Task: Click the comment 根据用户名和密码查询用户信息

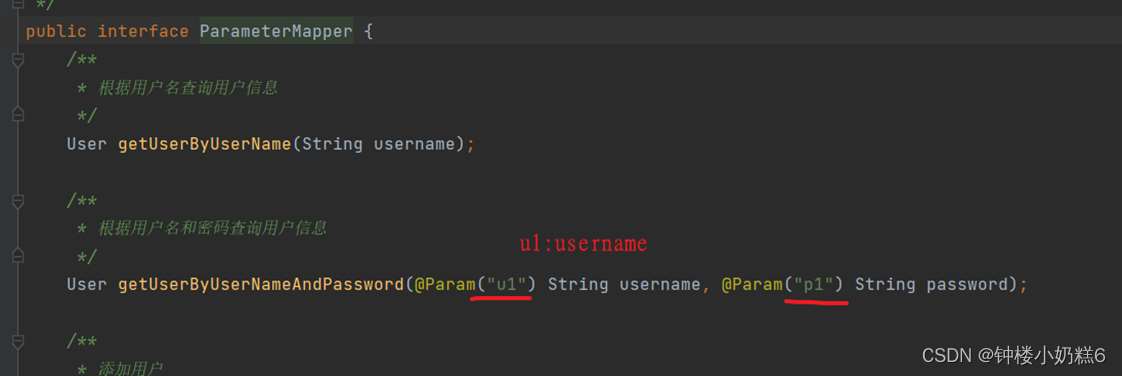Action: pos(212,228)
